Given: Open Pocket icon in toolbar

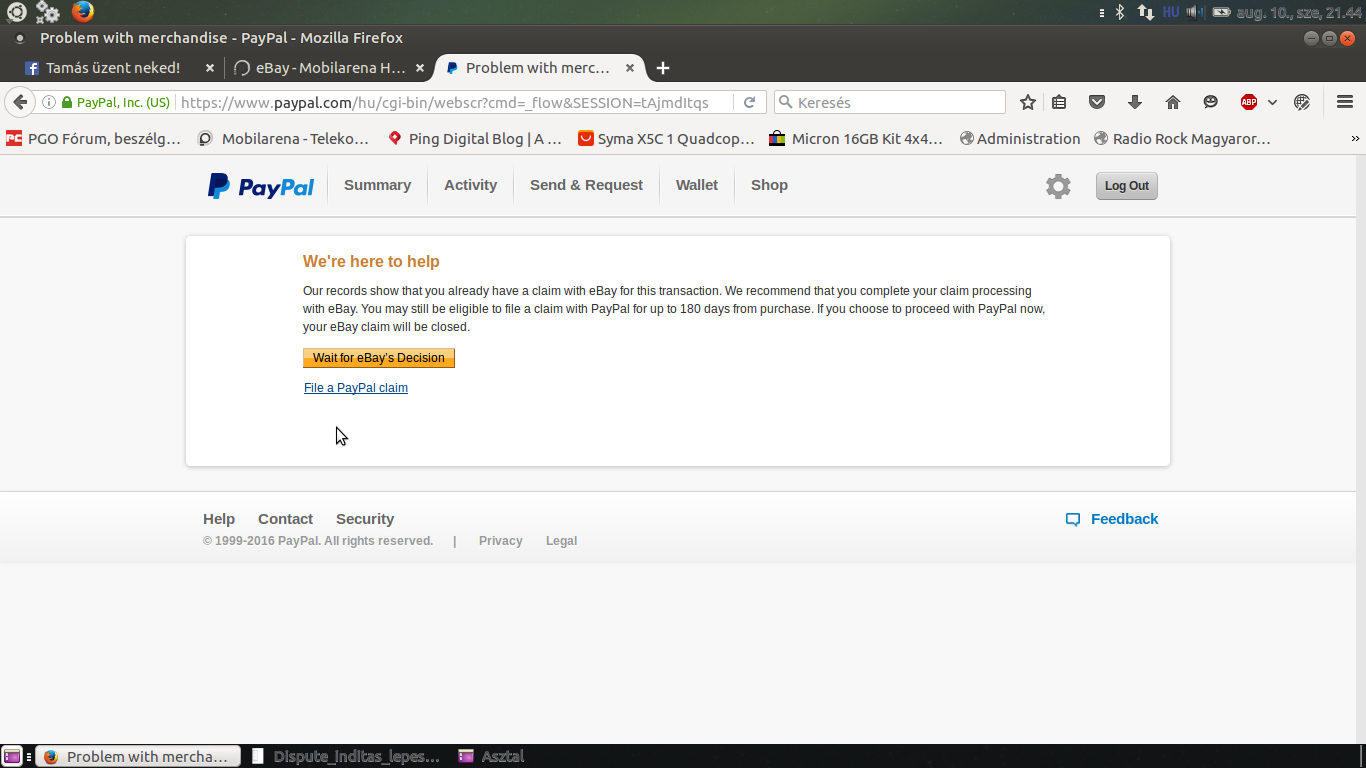Looking at the screenshot, I should (1097, 102).
